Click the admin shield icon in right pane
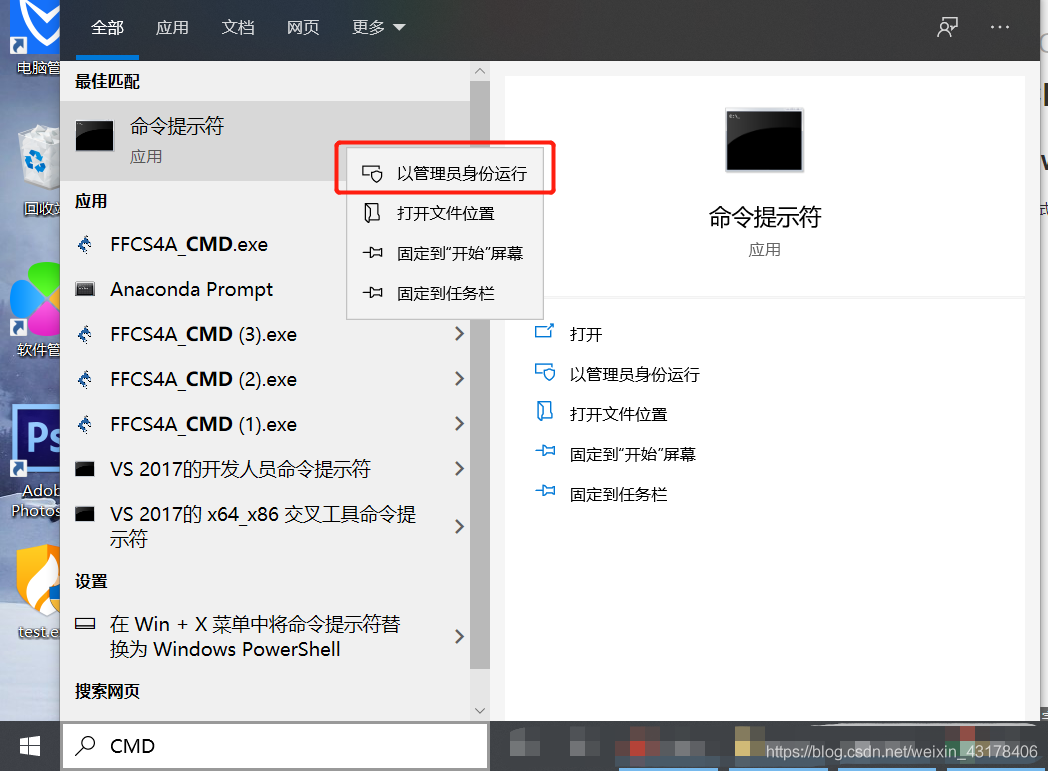The width and height of the screenshot is (1048, 771). pos(545,372)
